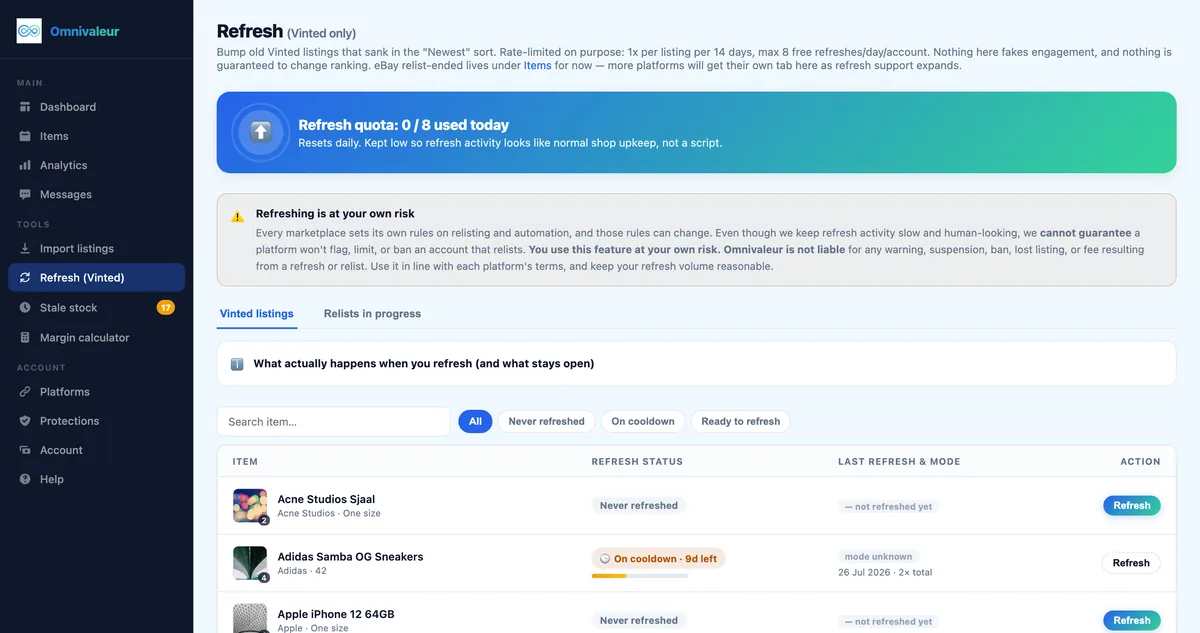Open Analytics in the sidebar
This screenshot has width=1200, height=633.
96,165
